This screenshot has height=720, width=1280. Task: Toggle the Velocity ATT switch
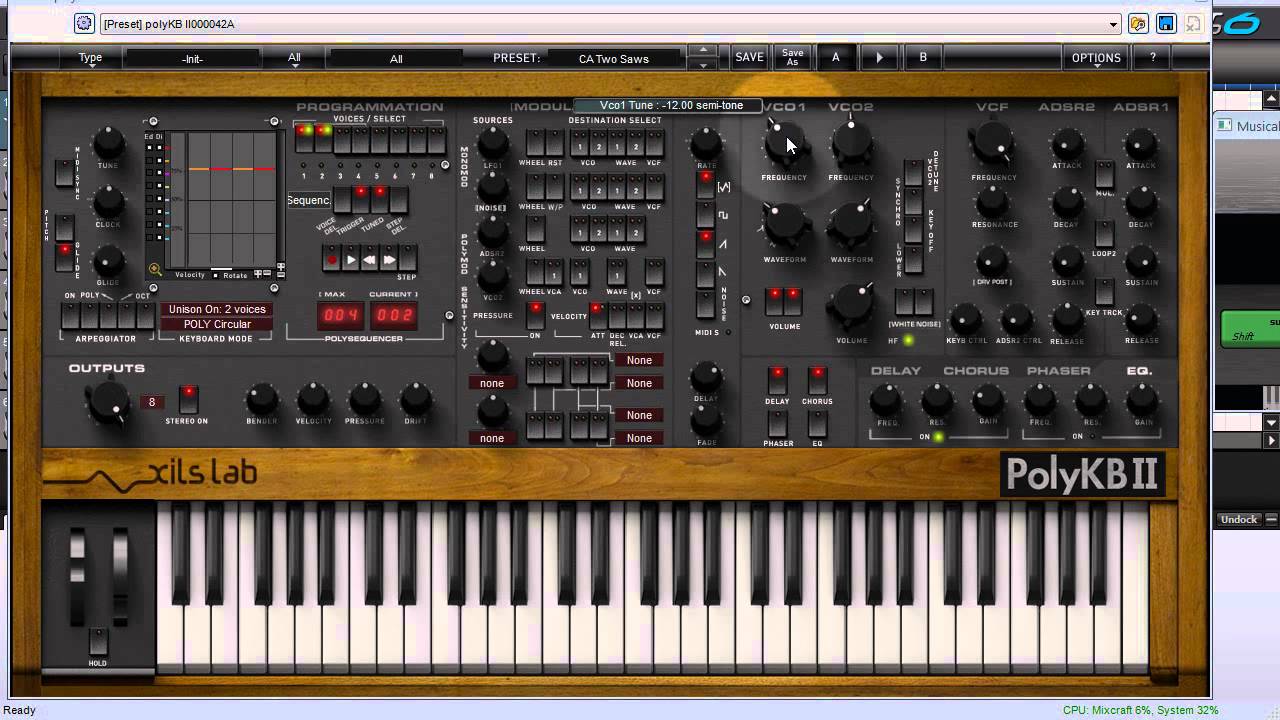(x=597, y=316)
